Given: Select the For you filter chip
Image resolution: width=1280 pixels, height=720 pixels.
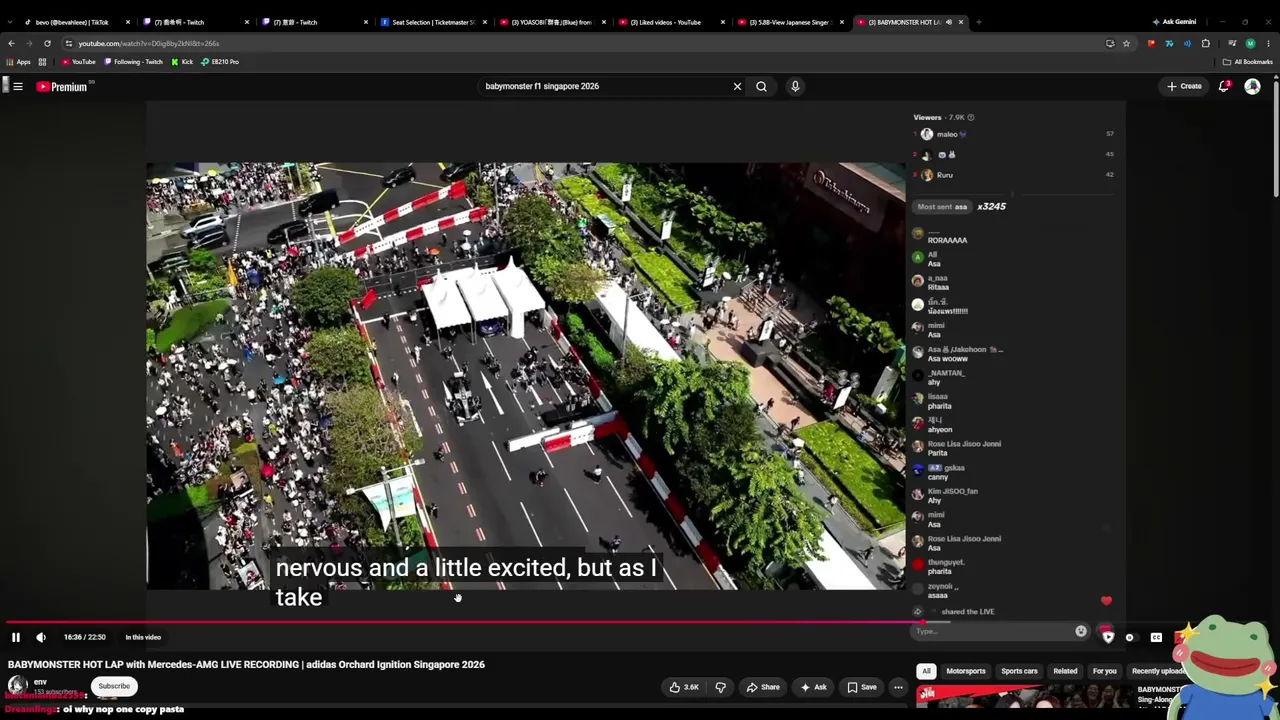Looking at the screenshot, I should (1105, 671).
